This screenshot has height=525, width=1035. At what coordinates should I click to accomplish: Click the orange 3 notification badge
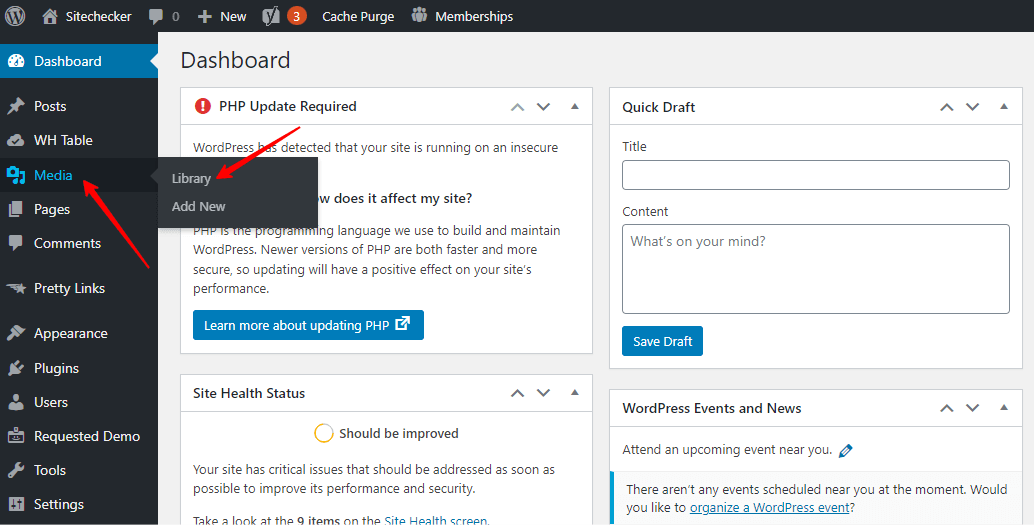click(x=296, y=16)
